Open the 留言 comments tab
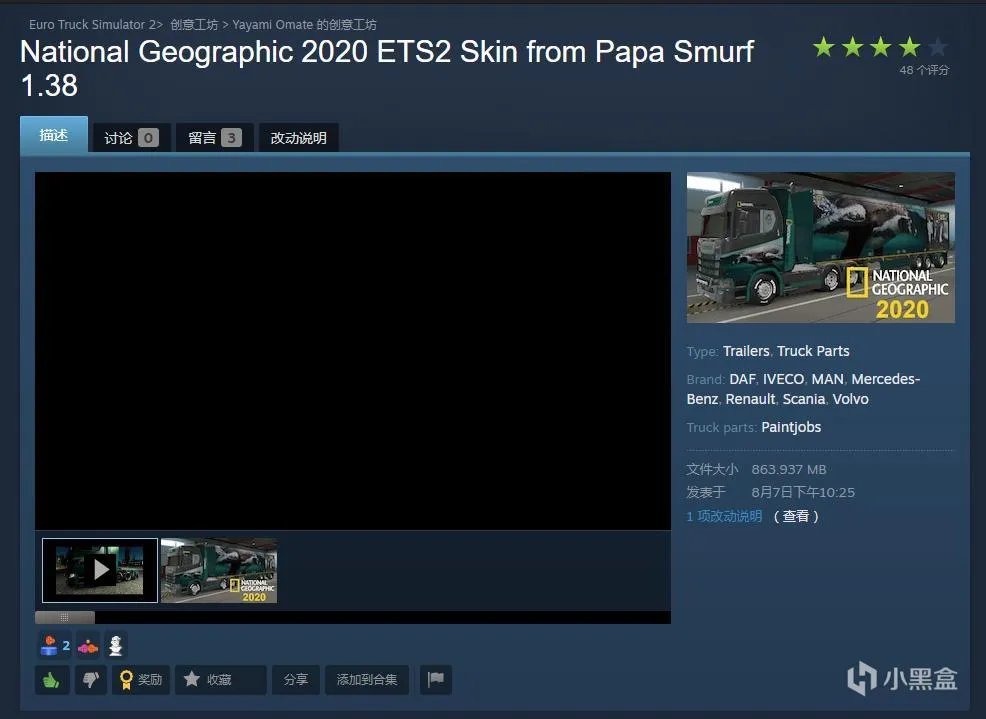986x719 pixels. click(215, 138)
